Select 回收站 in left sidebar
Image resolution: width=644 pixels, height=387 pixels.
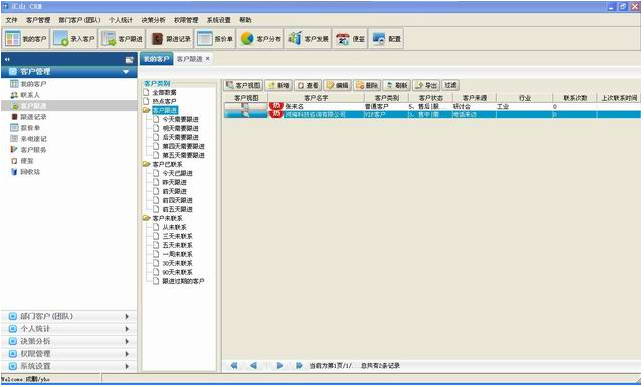25,172
